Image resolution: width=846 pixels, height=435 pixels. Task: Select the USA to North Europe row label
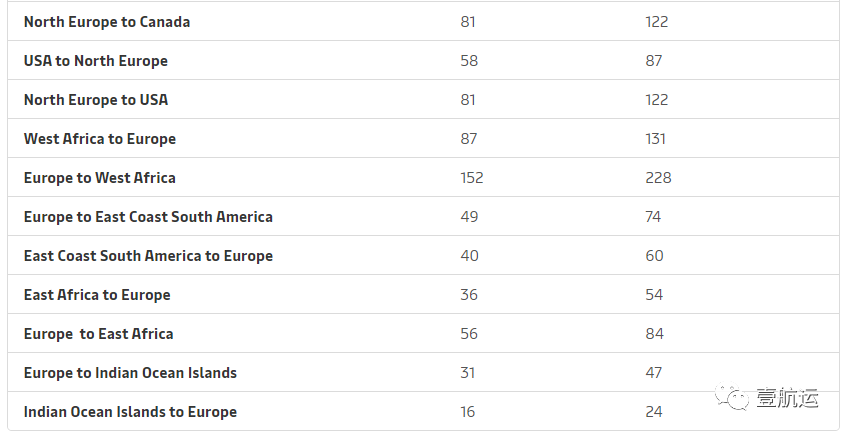95,61
